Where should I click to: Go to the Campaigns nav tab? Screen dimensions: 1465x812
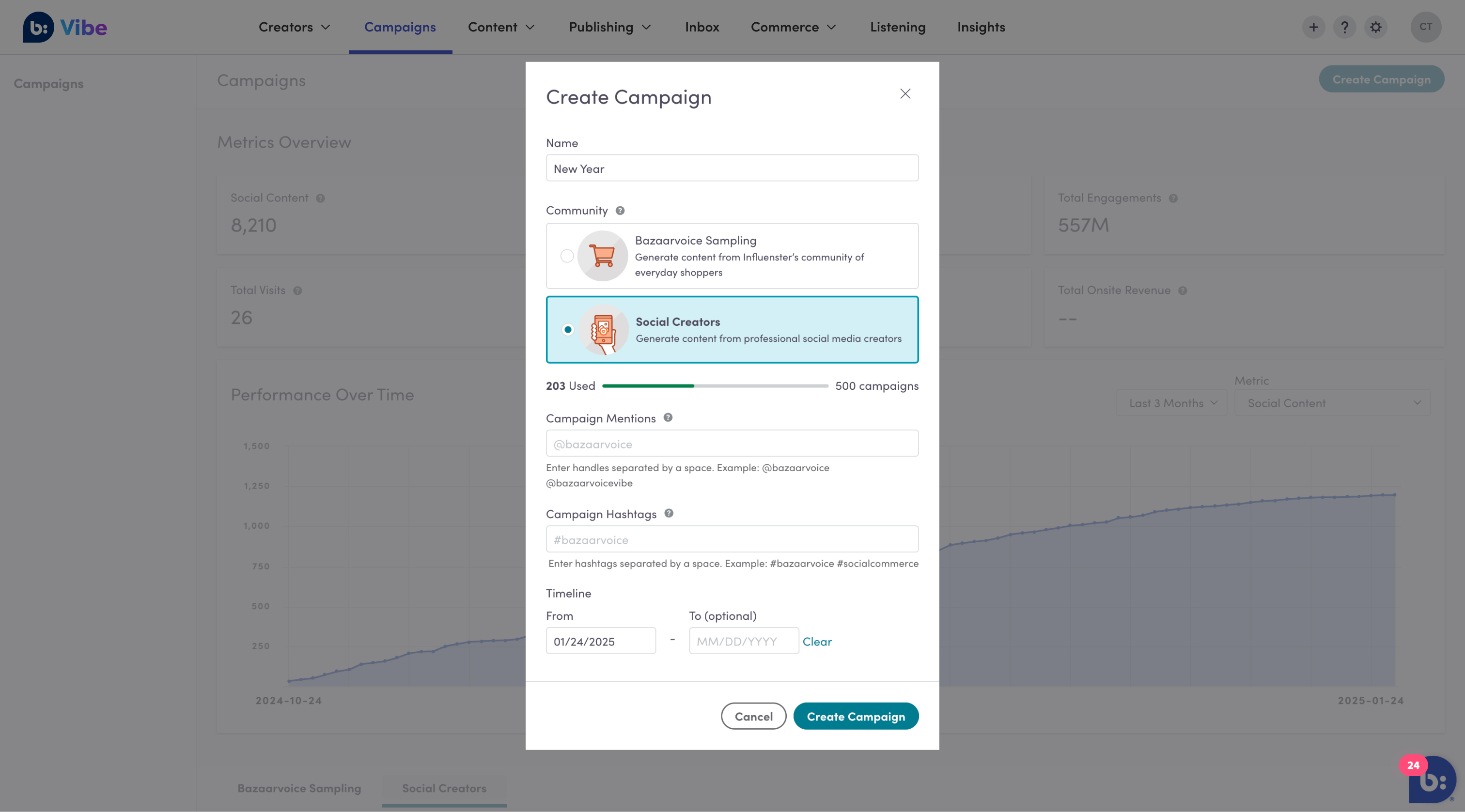pos(400,27)
